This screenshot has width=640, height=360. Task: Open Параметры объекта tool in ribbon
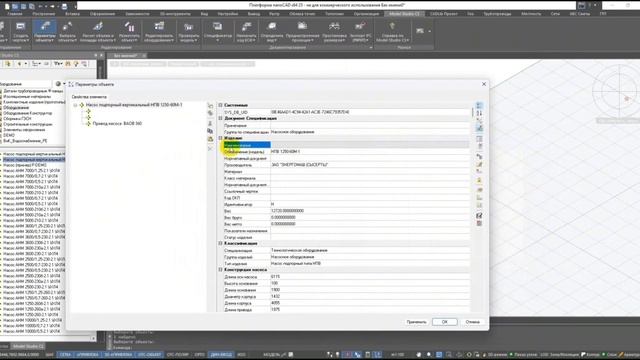(44, 32)
